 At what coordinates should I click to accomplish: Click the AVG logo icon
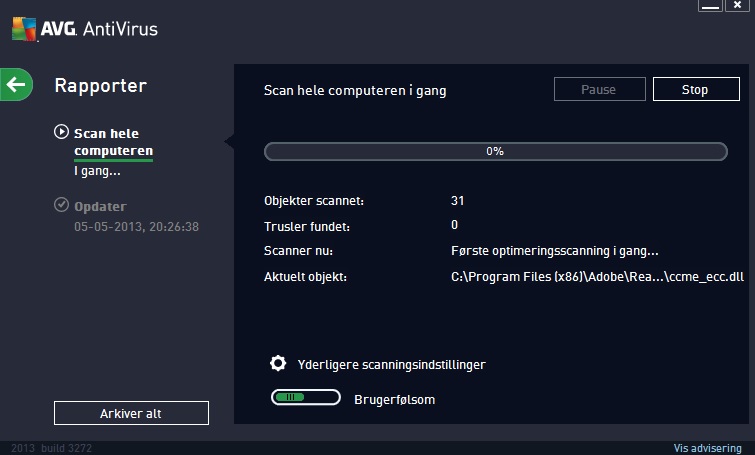[x=24, y=29]
